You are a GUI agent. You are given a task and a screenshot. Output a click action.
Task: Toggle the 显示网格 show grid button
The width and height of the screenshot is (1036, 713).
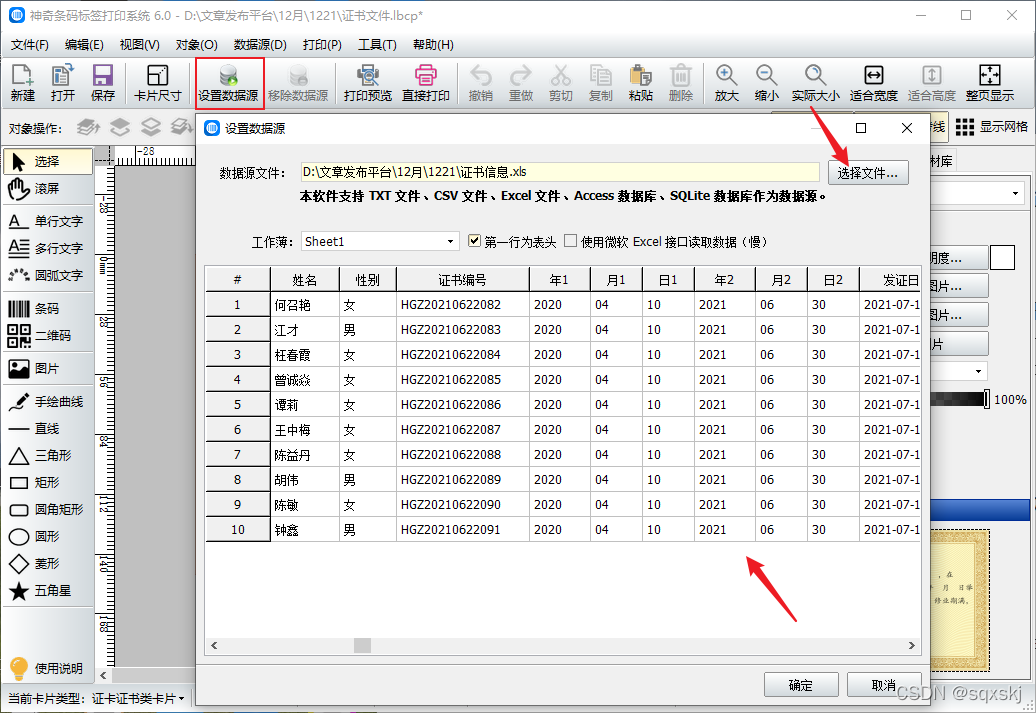click(992, 127)
